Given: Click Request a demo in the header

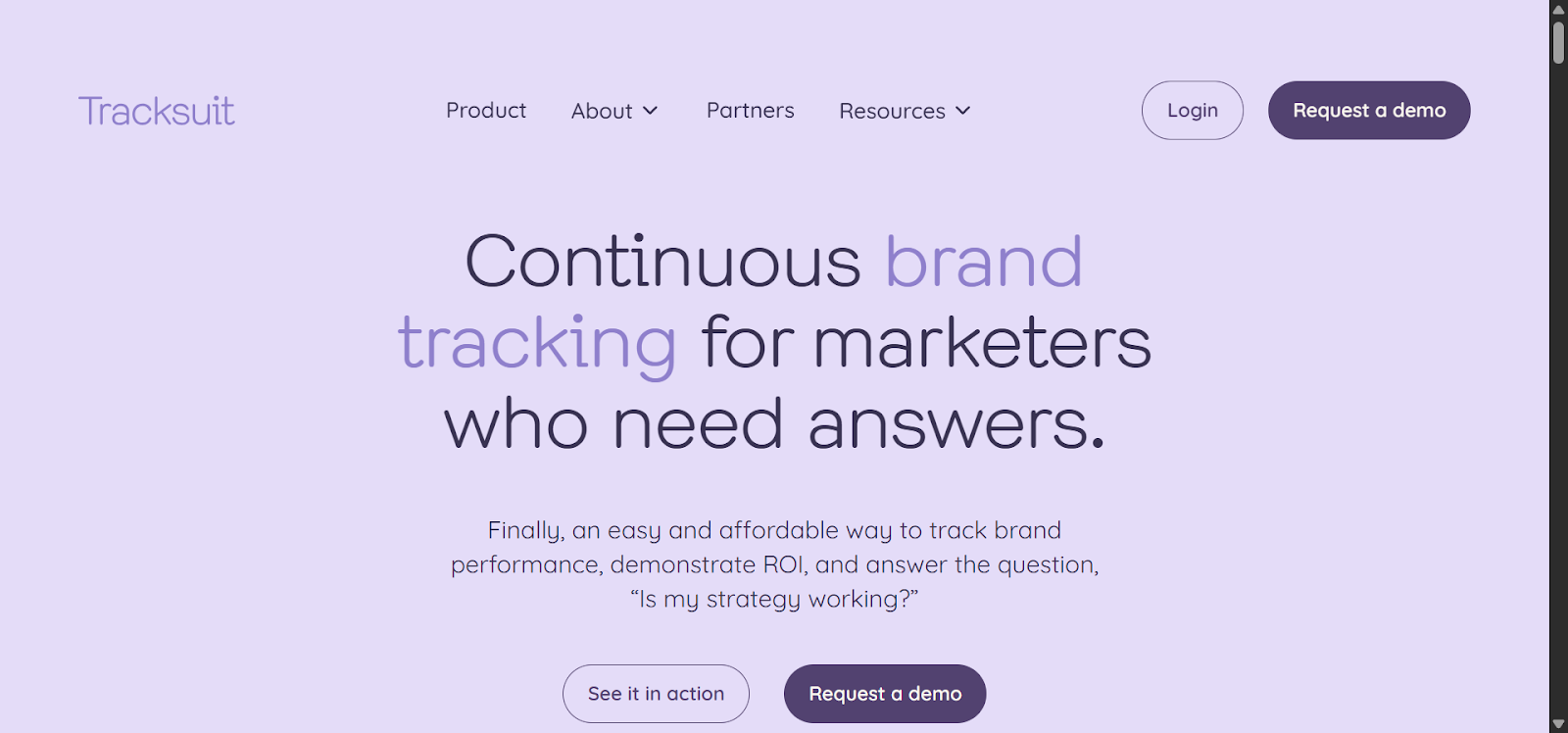Looking at the screenshot, I should [1368, 110].
